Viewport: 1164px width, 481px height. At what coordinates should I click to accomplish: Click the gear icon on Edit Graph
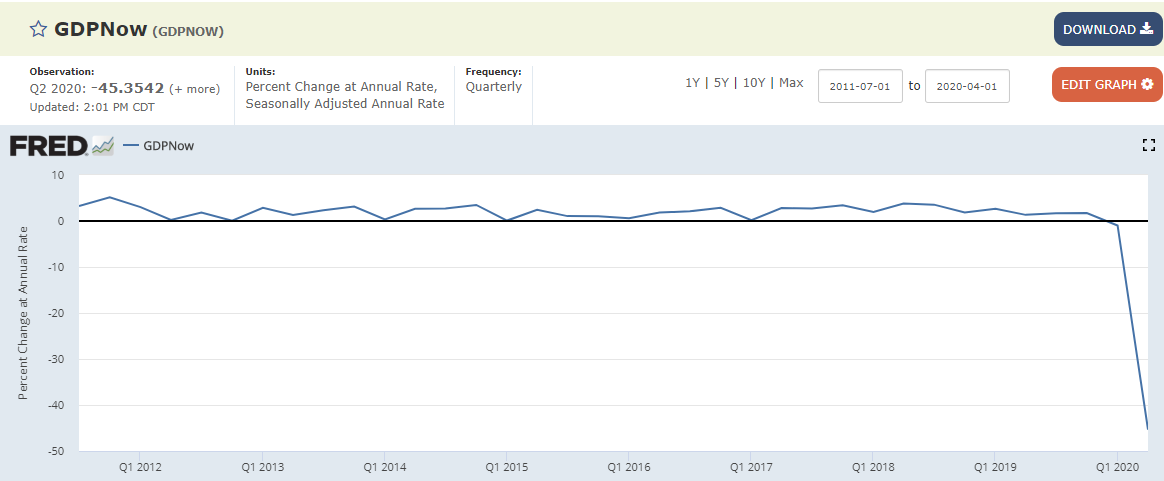point(1147,84)
